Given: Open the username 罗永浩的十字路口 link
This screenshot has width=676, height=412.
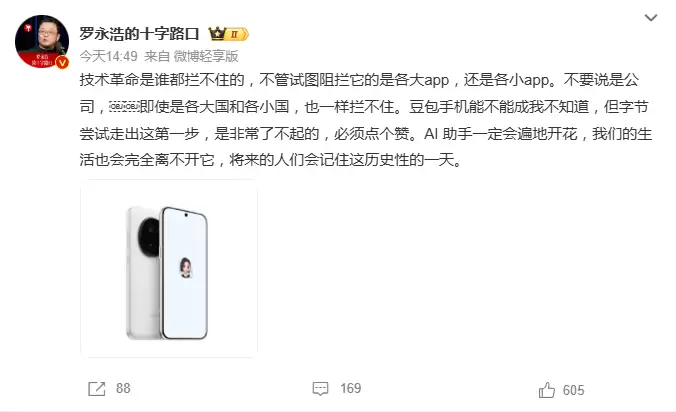Looking at the screenshot, I should point(139,34).
